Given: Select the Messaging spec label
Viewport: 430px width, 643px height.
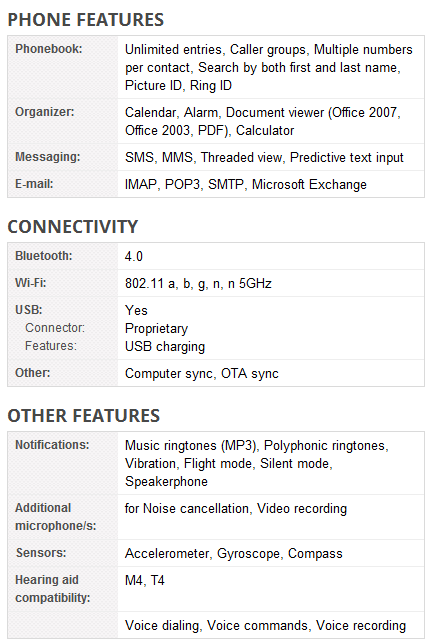Looking at the screenshot, I should [48, 157].
